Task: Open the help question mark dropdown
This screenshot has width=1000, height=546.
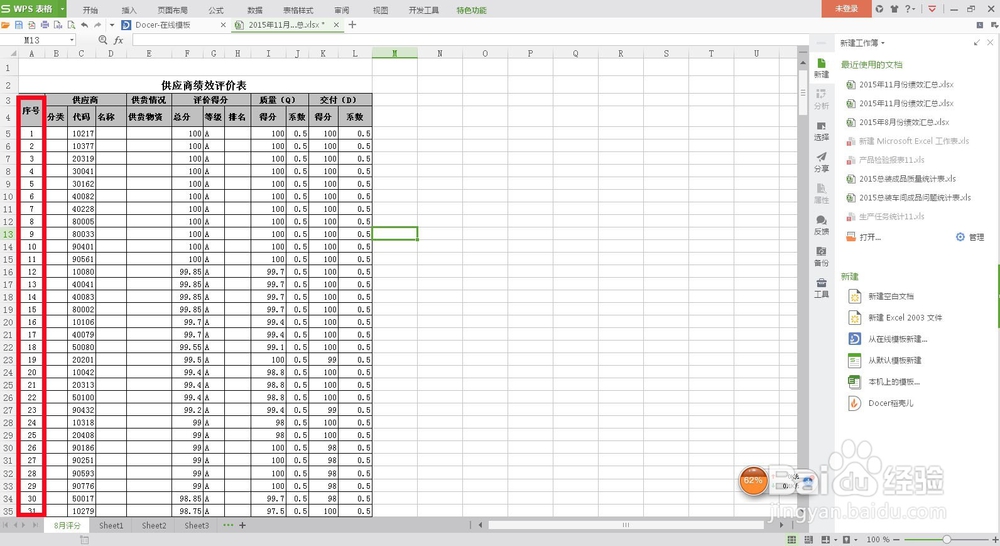Action: pos(910,9)
